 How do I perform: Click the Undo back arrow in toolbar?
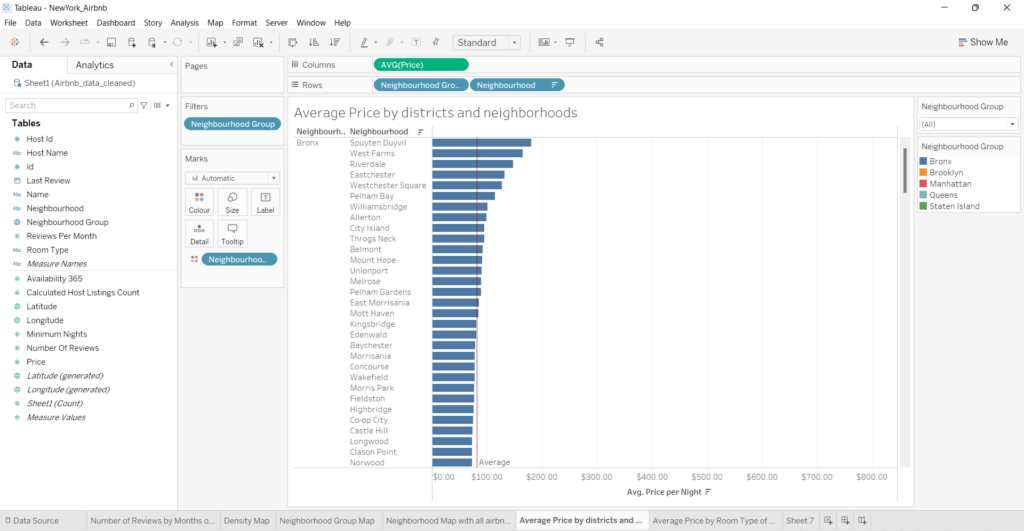click(44, 42)
